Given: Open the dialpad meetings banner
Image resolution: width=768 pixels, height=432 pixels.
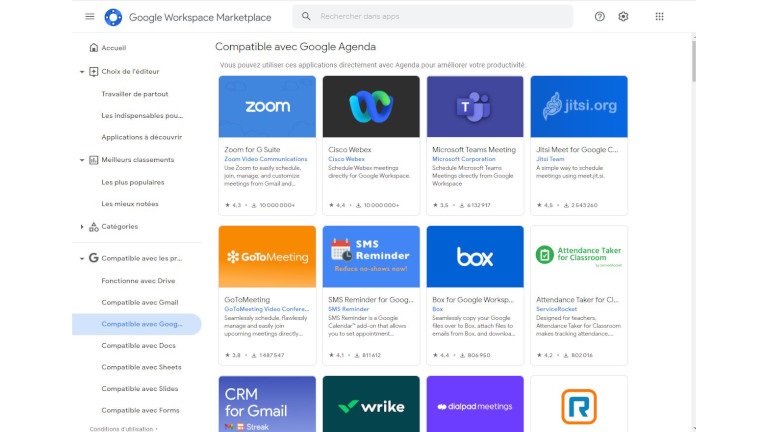Looking at the screenshot, I should pyautogui.click(x=475, y=404).
